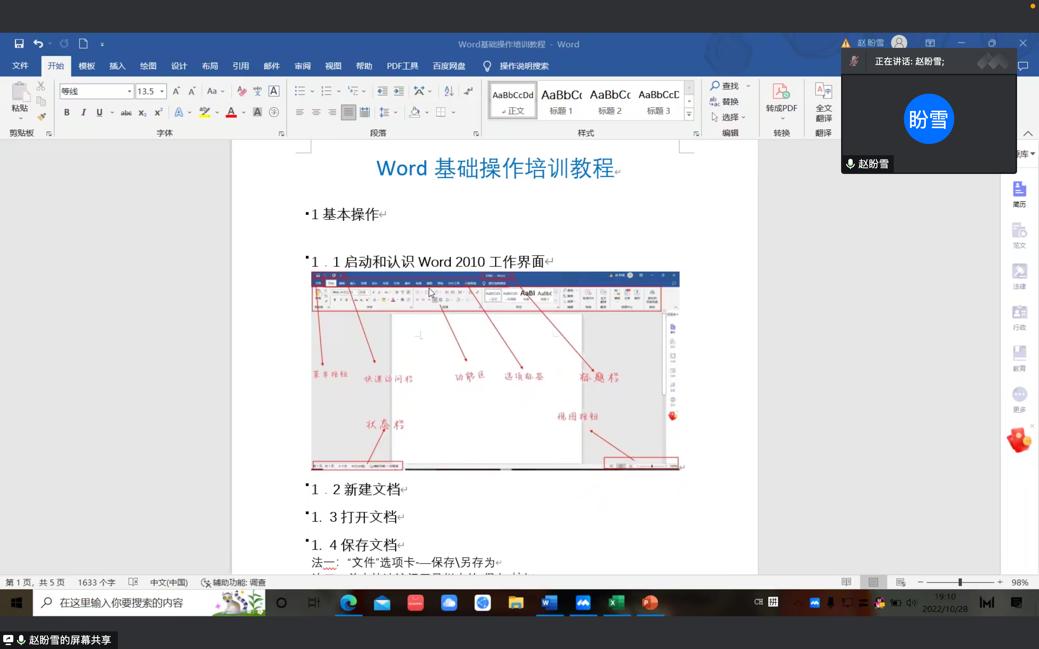Click the clear formatting eraser icon
The image size is (1039, 649).
coord(241,91)
